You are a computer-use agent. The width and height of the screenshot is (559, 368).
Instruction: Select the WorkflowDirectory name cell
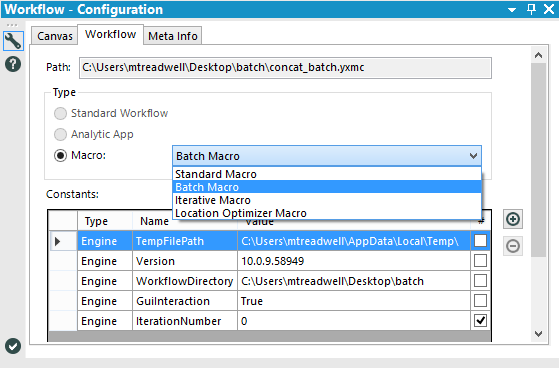tap(185, 281)
